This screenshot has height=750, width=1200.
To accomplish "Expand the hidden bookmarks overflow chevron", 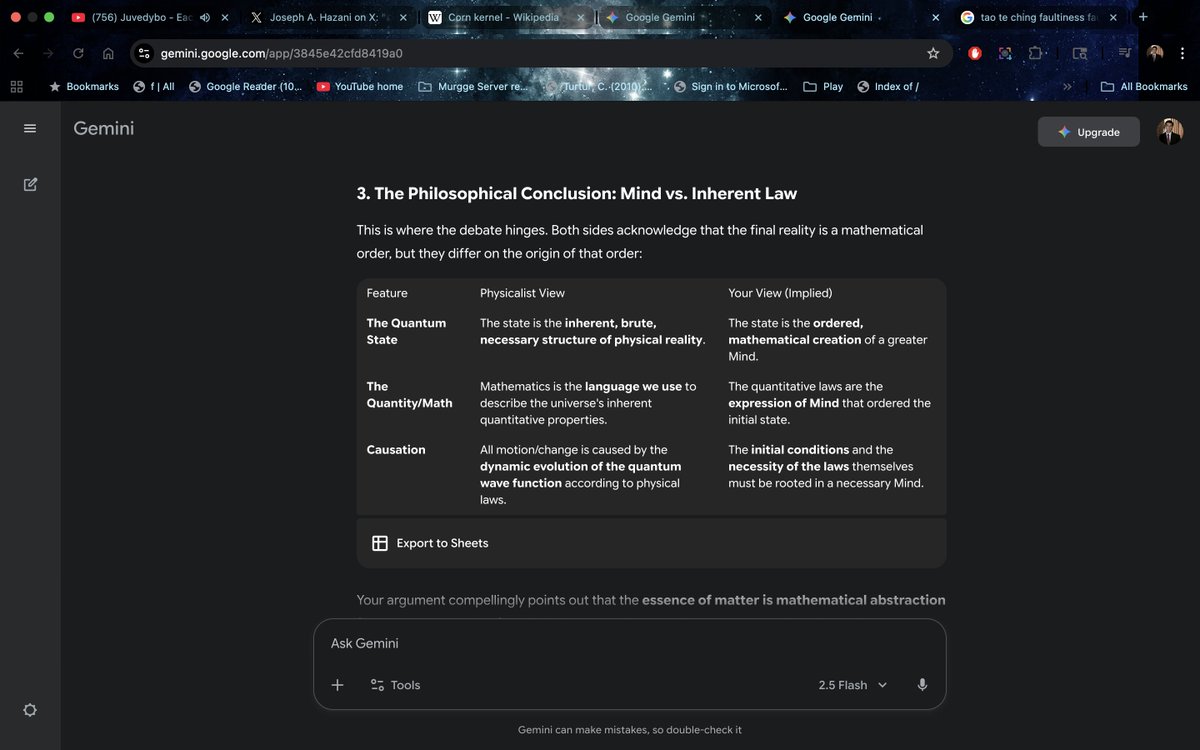I will click(1067, 87).
